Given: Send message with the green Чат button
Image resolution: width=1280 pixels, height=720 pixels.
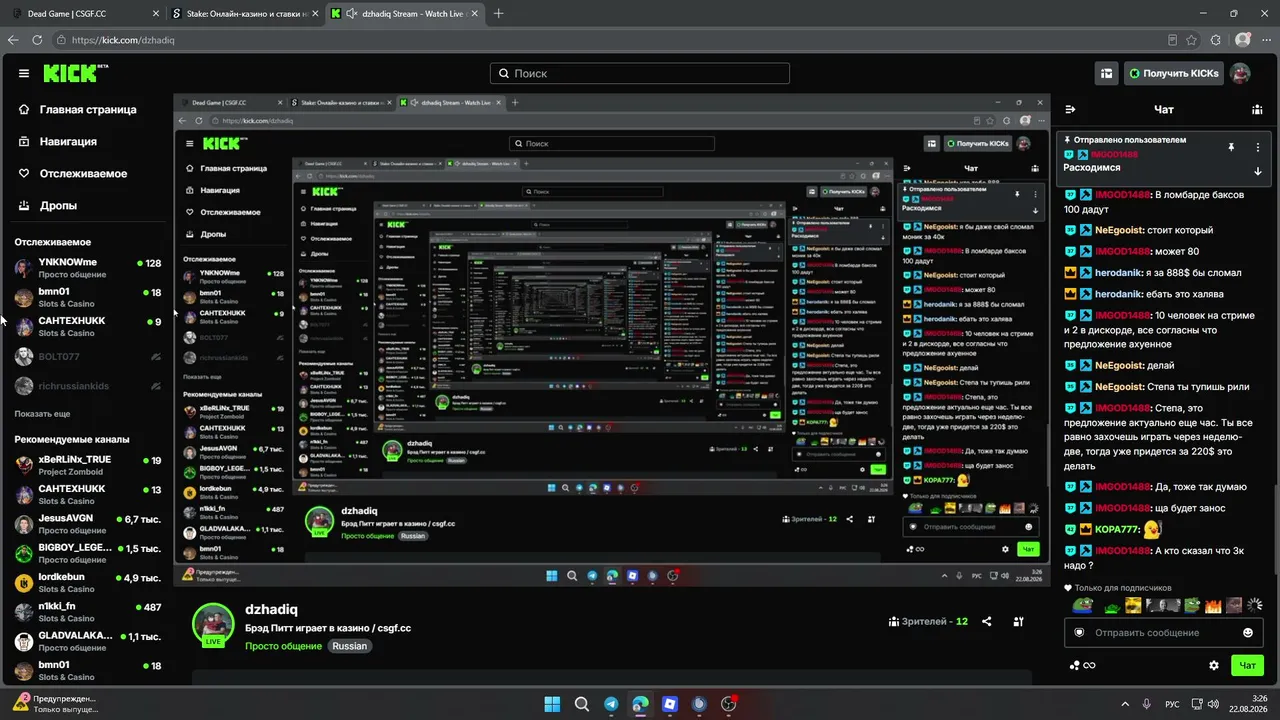Looking at the screenshot, I should coord(1247,665).
